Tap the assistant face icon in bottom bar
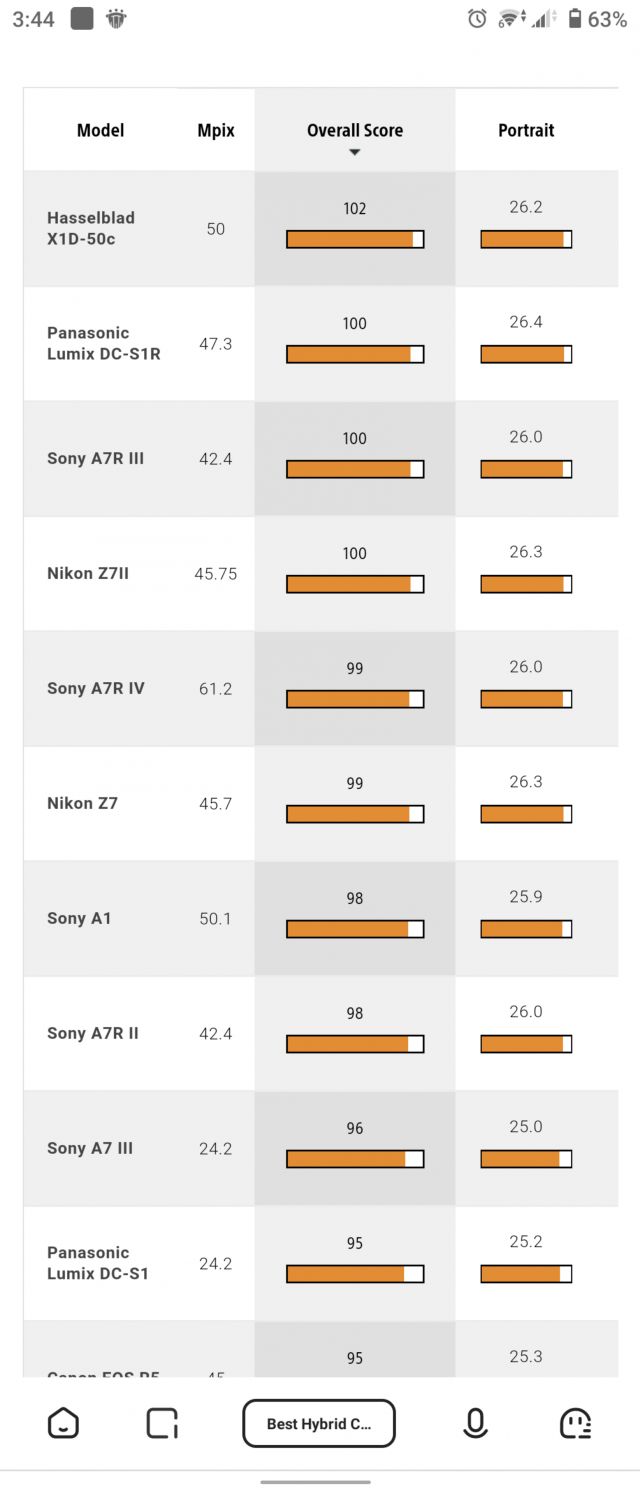The height and width of the screenshot is (1494, 640). point(575,1423)
